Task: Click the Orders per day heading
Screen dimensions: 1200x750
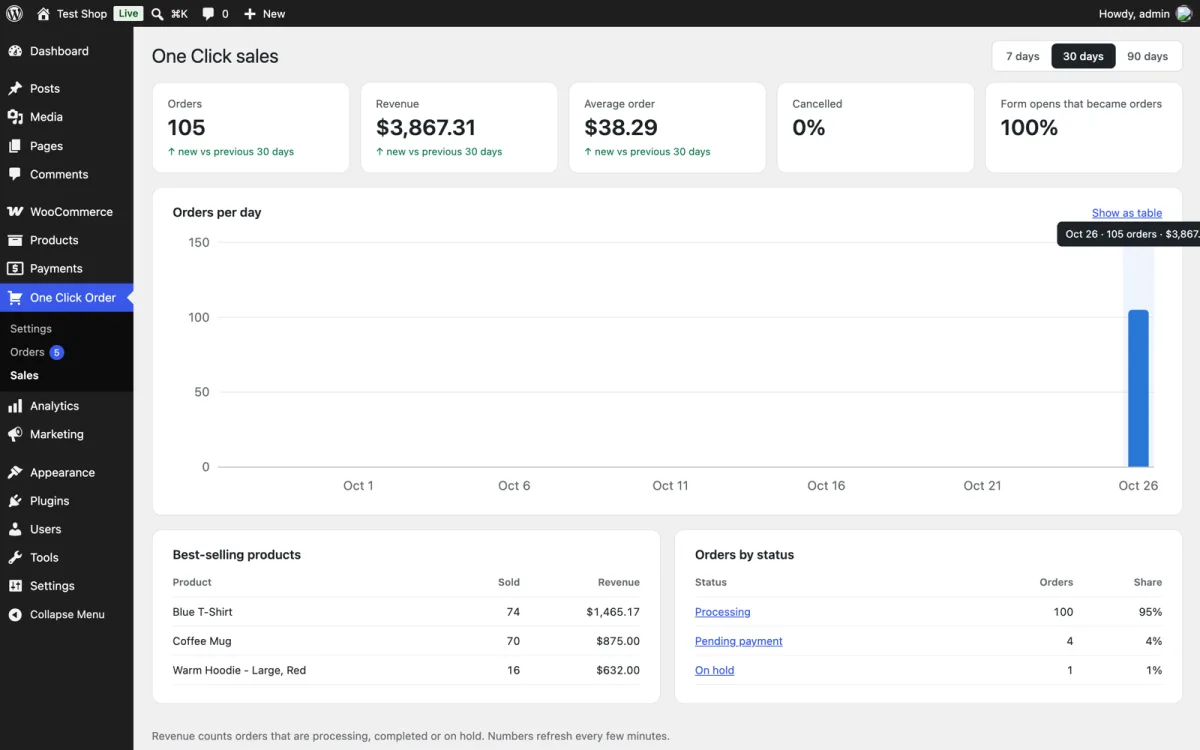Action: [x=217, y=213]
